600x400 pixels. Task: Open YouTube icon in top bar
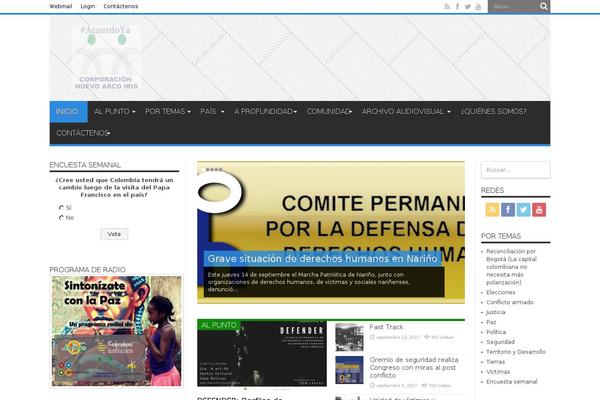tap(478, 7)
